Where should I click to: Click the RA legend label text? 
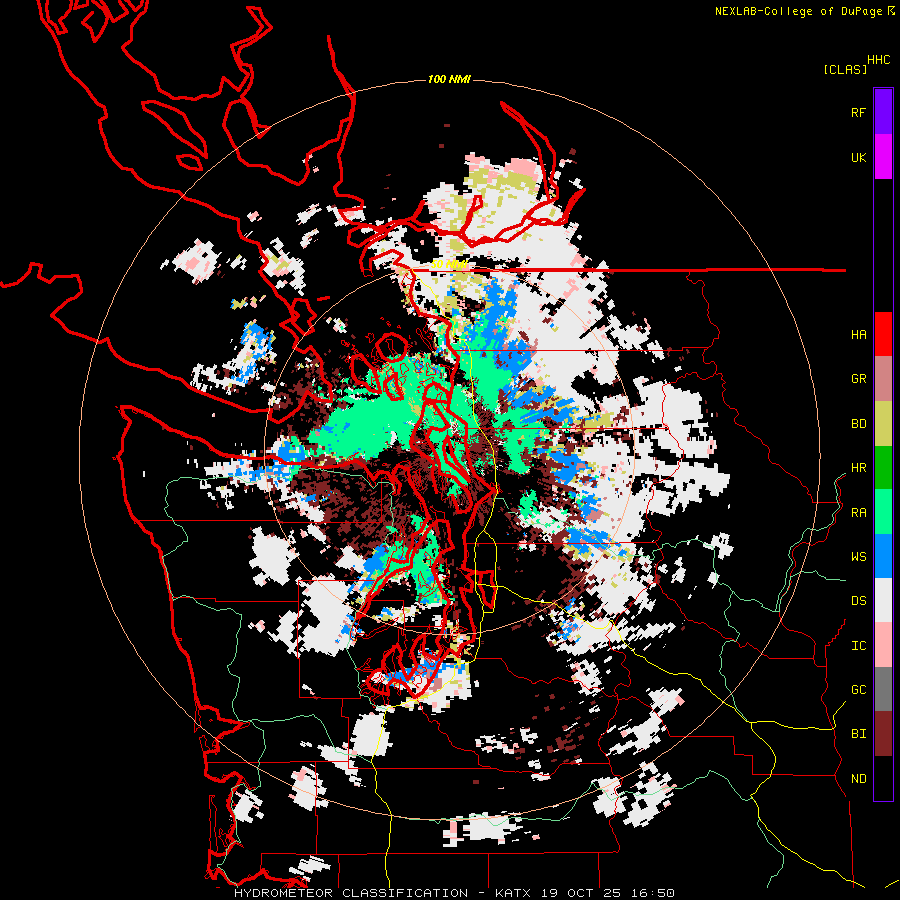coord(858,513)
